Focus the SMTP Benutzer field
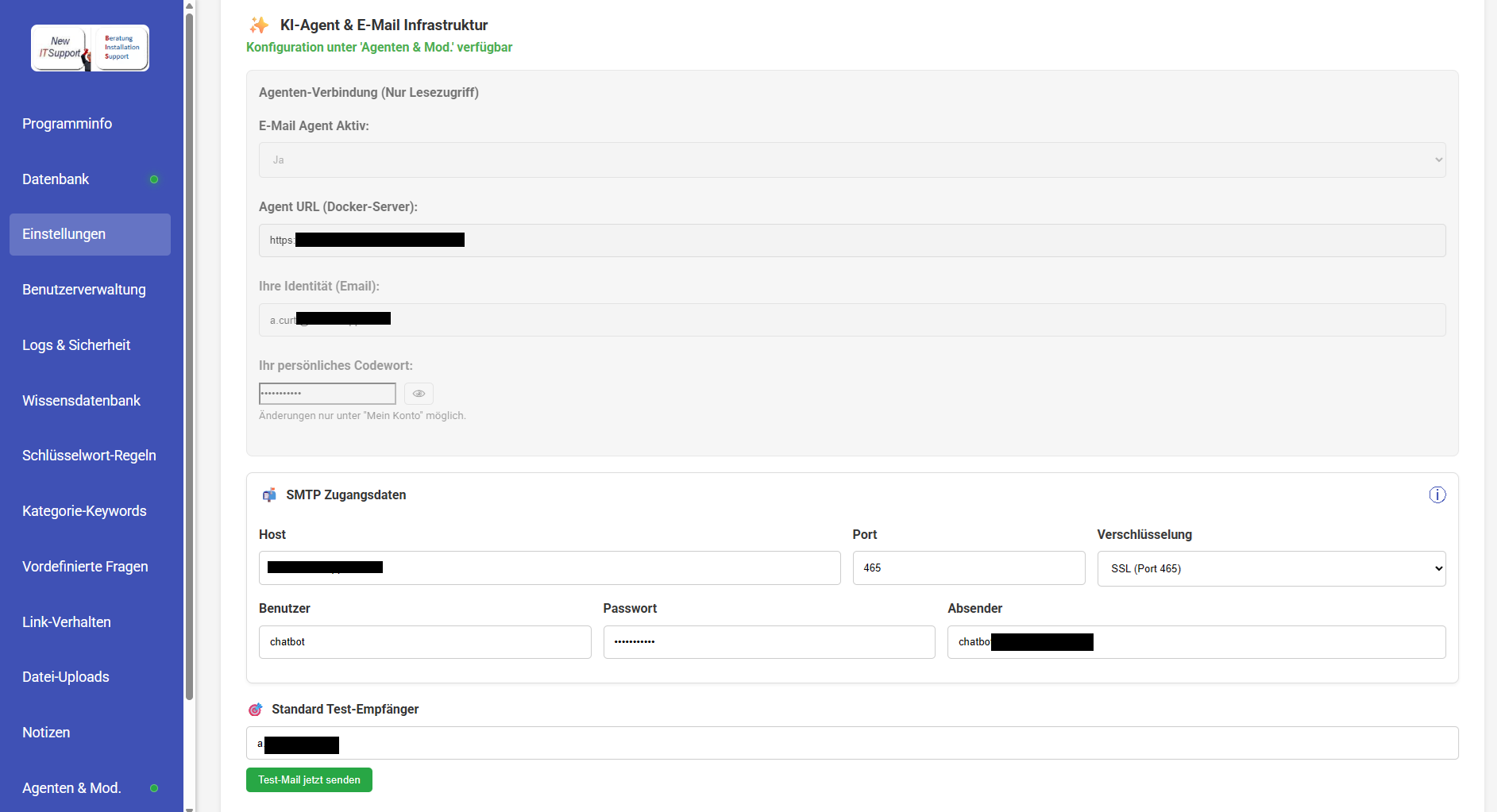1497x812 pixels. coord(424,642)
